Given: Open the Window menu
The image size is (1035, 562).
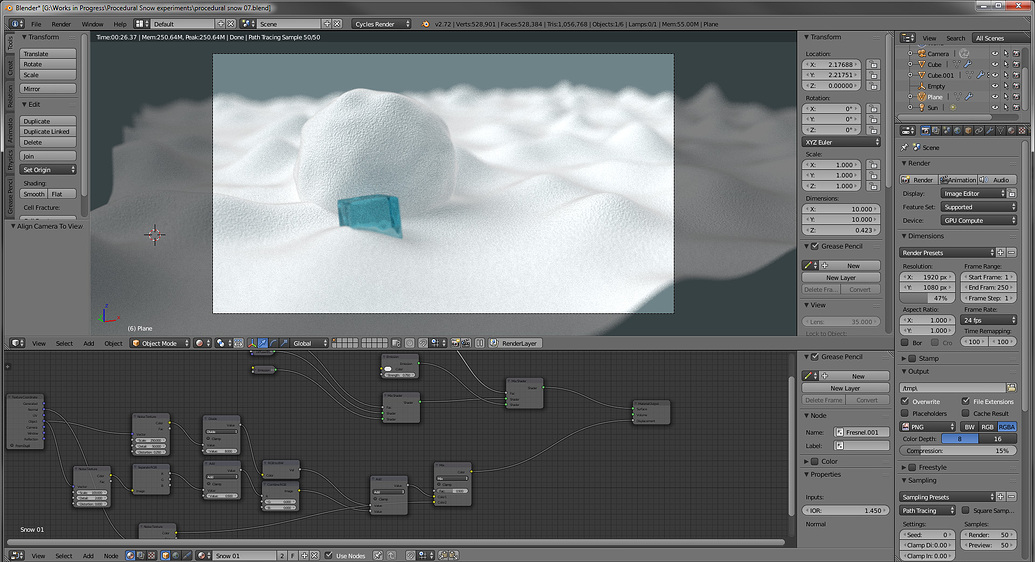Looking at the screenshot, I should (x=92, y=24).
